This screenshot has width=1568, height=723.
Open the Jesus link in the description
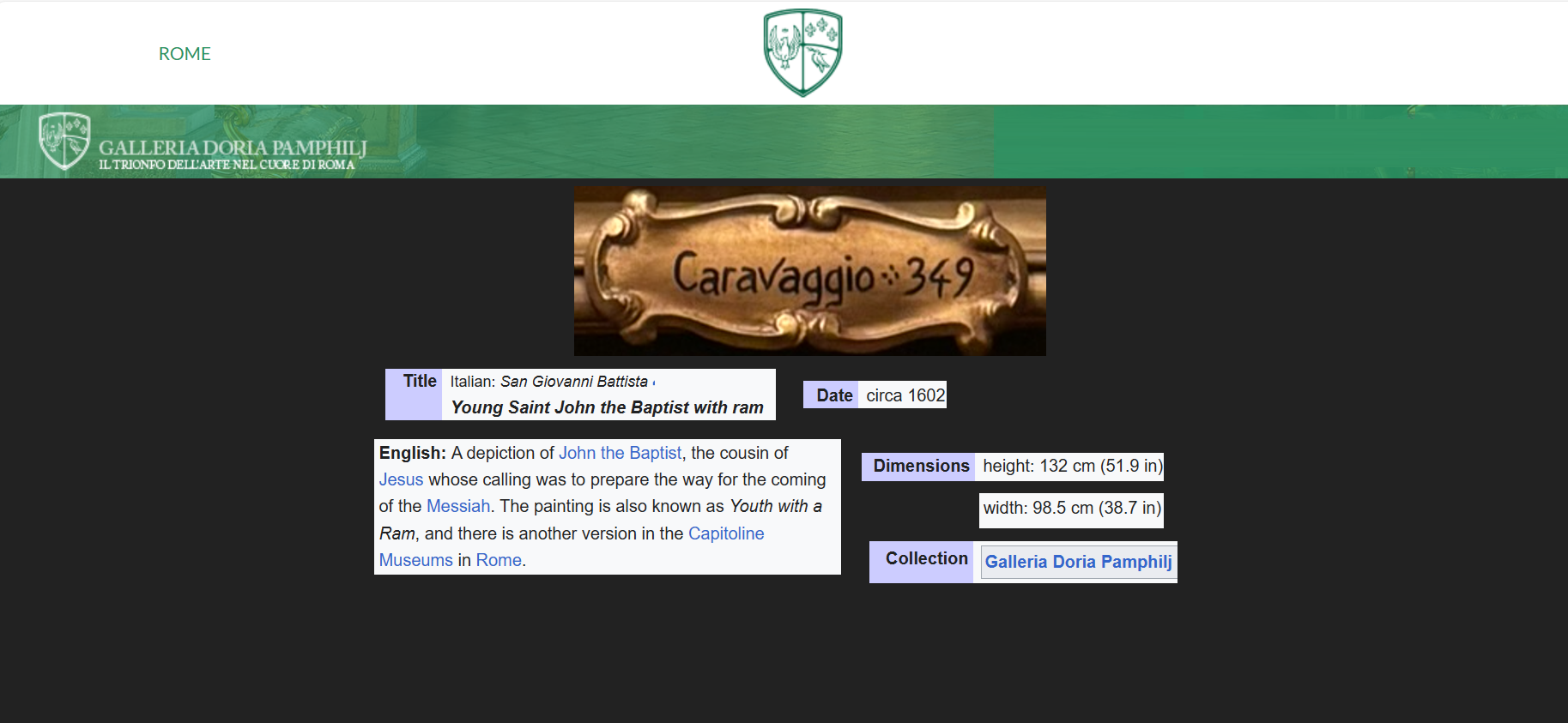click(401, 479)
